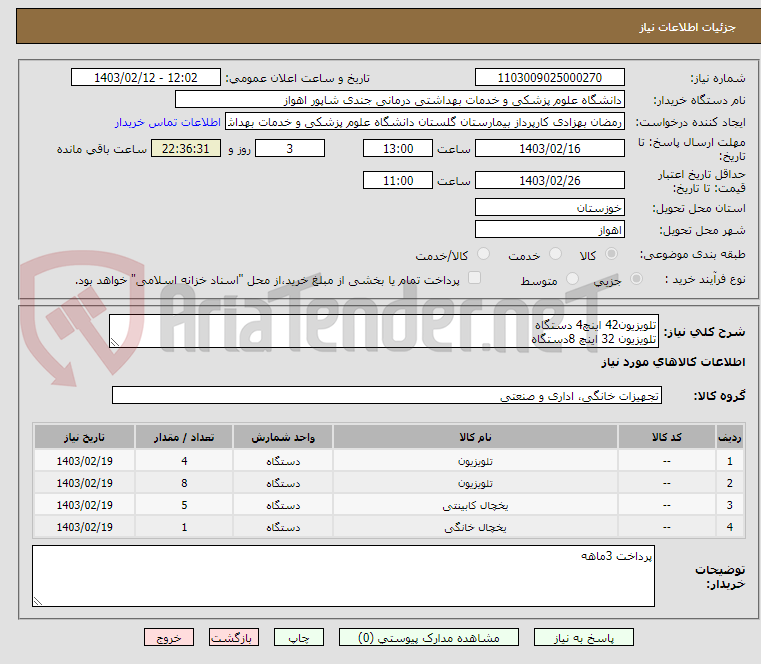Click the تعداد / مقدار column header
This screenshot has height=664, width=761.
pos(184,437)
